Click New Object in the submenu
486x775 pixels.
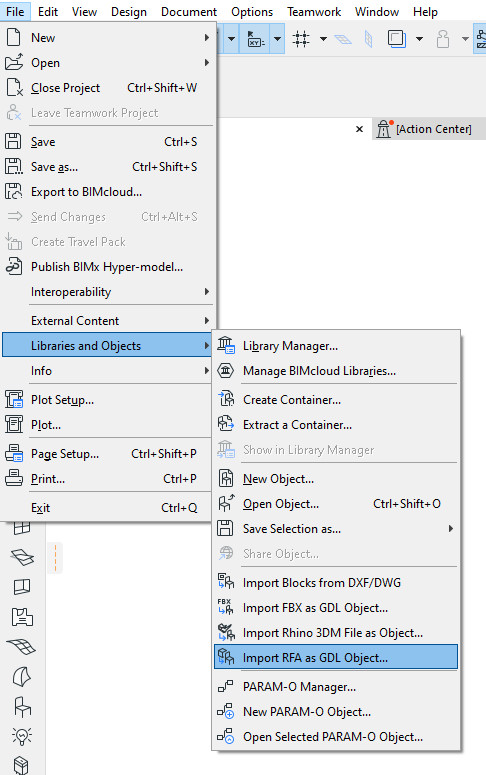[336, 479]
